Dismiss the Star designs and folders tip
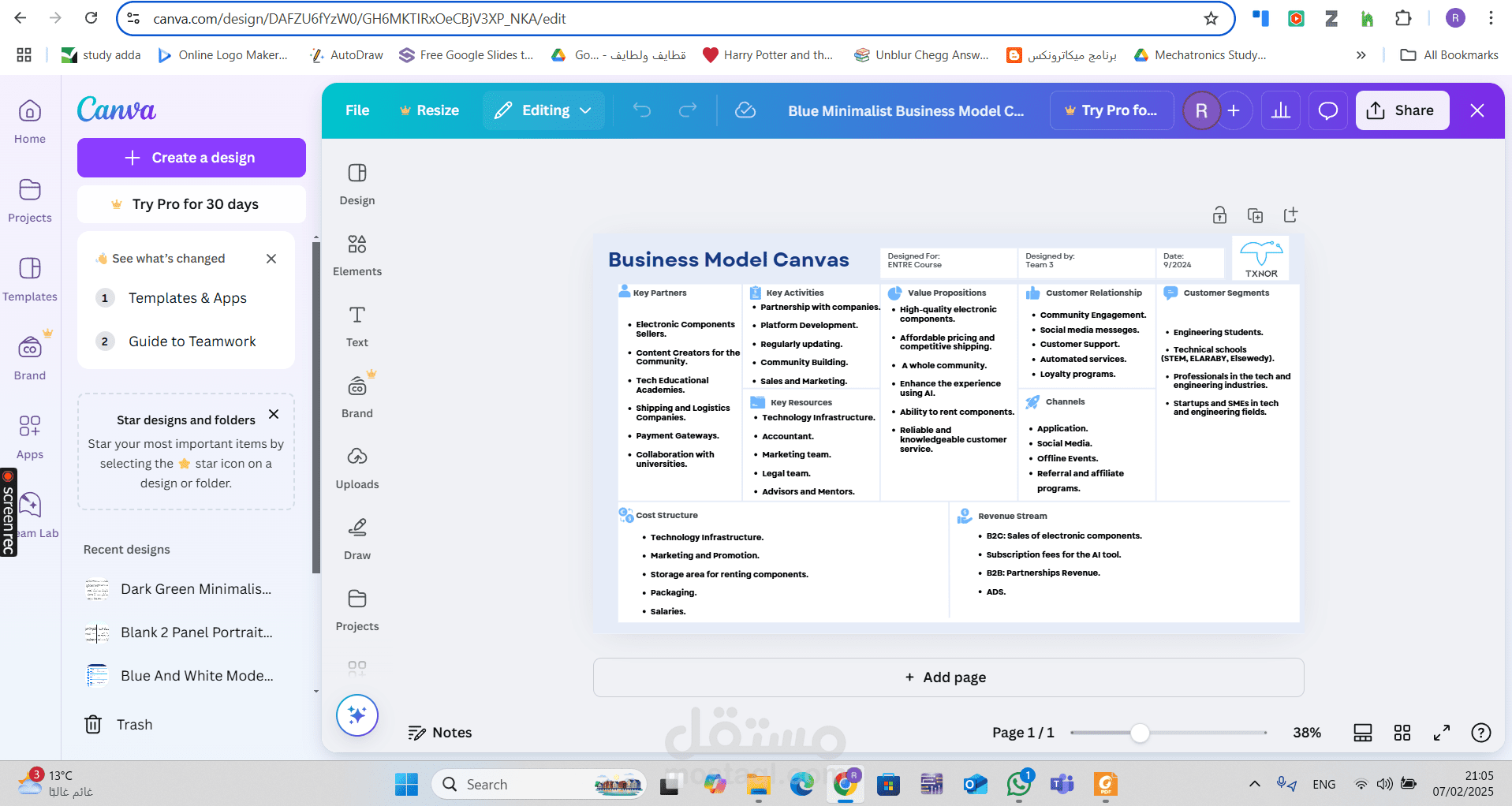The image size is (1512, 806). (274, 414)
